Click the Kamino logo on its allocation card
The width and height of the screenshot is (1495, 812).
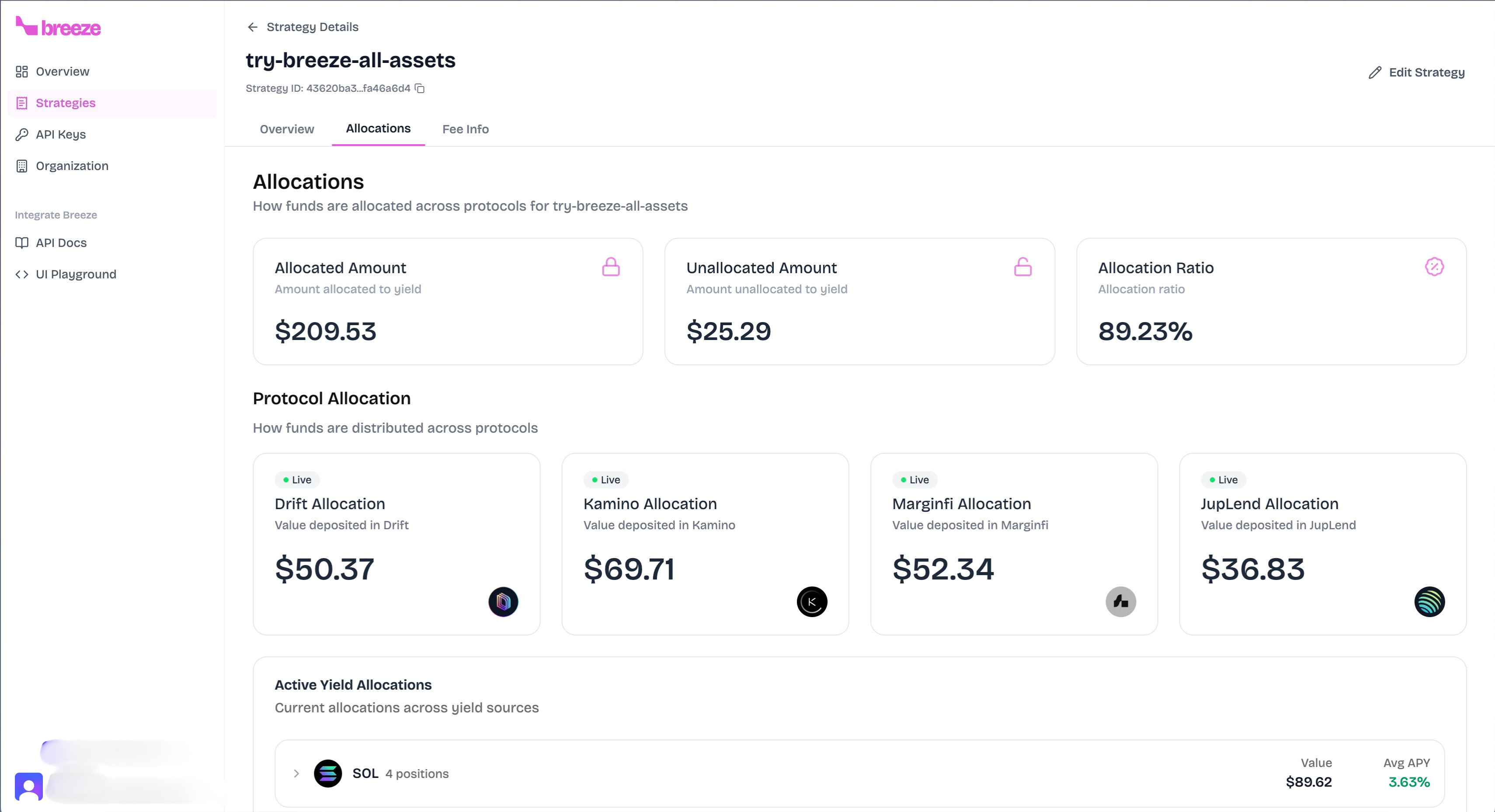811,602
